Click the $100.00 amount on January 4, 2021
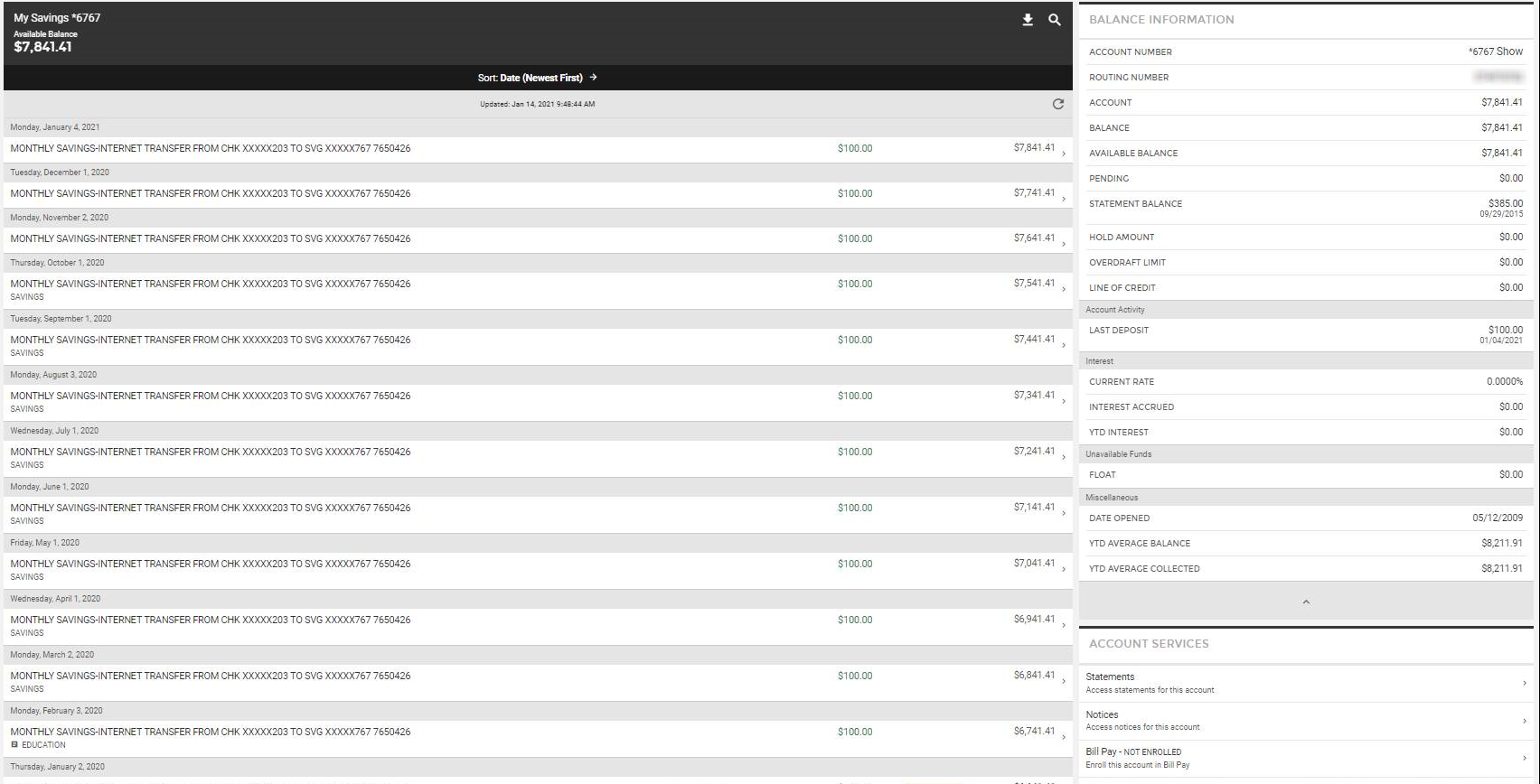Viewport: 1540px width, 784px height. tap(855, 148)
